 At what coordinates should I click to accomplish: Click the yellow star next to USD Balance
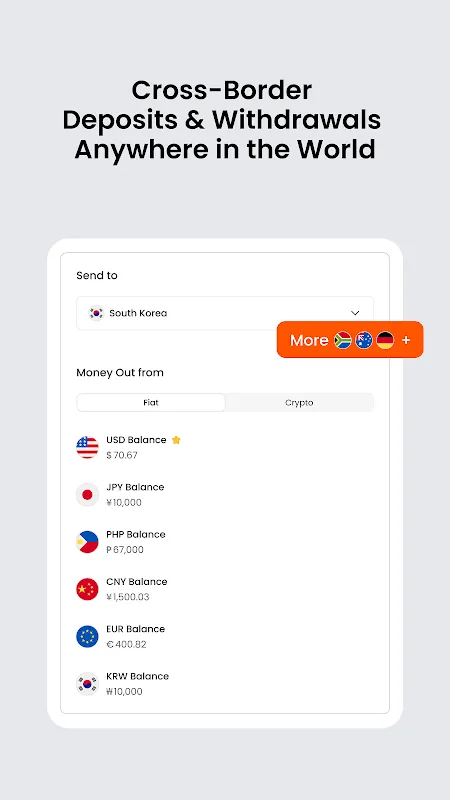tap(176, 440)
